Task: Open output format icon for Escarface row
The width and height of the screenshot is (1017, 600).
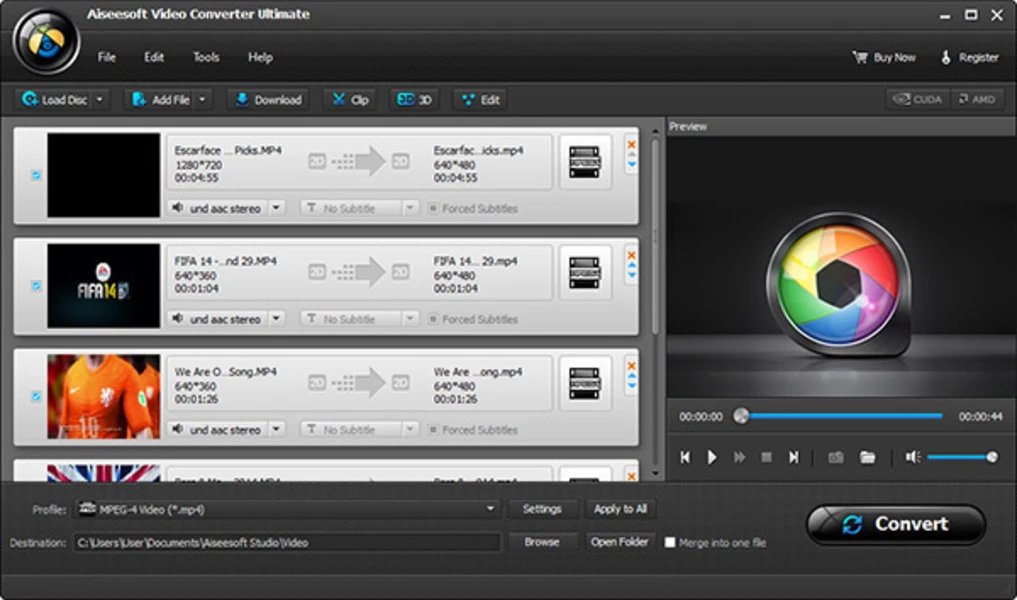Action: click(584, 162)
